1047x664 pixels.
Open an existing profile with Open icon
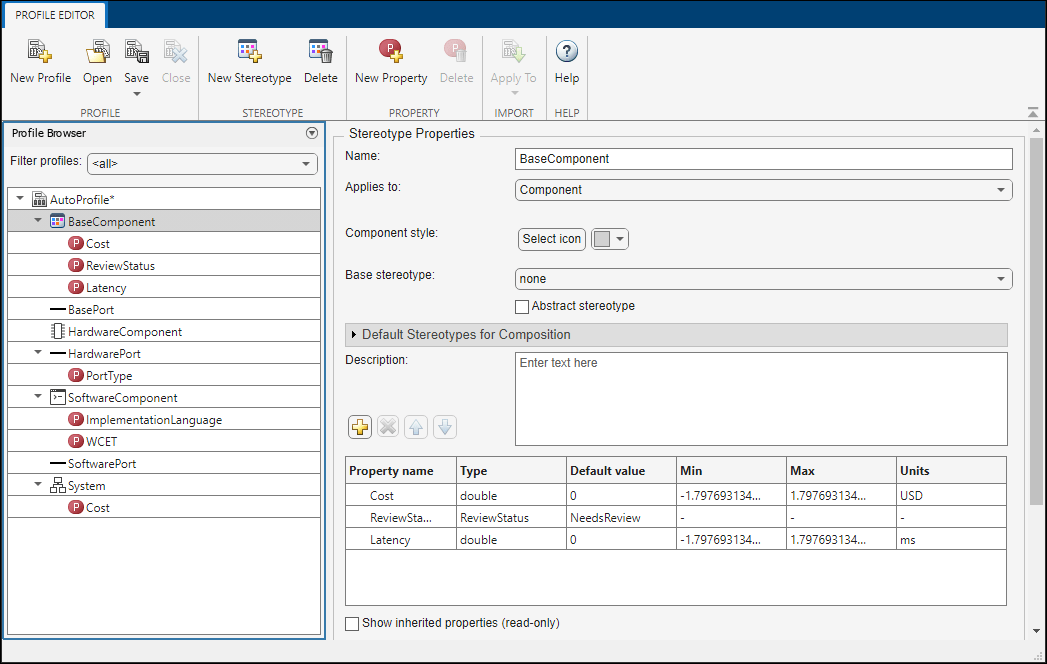97,53
